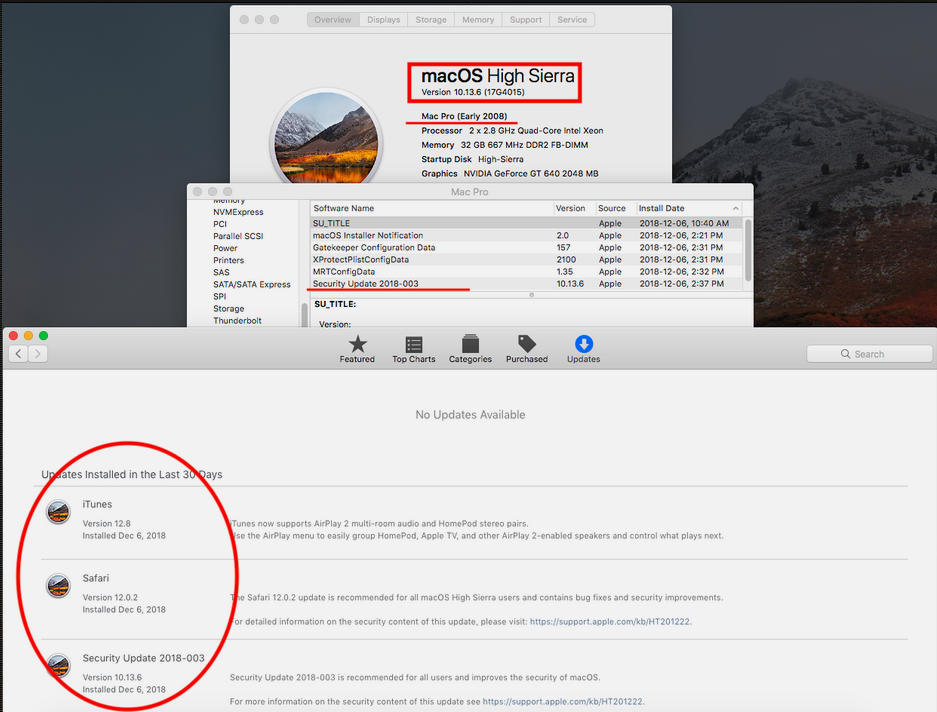Toggle the Install Date sort arrow
This screenshot has width=937, height=712.
point(736,208)
